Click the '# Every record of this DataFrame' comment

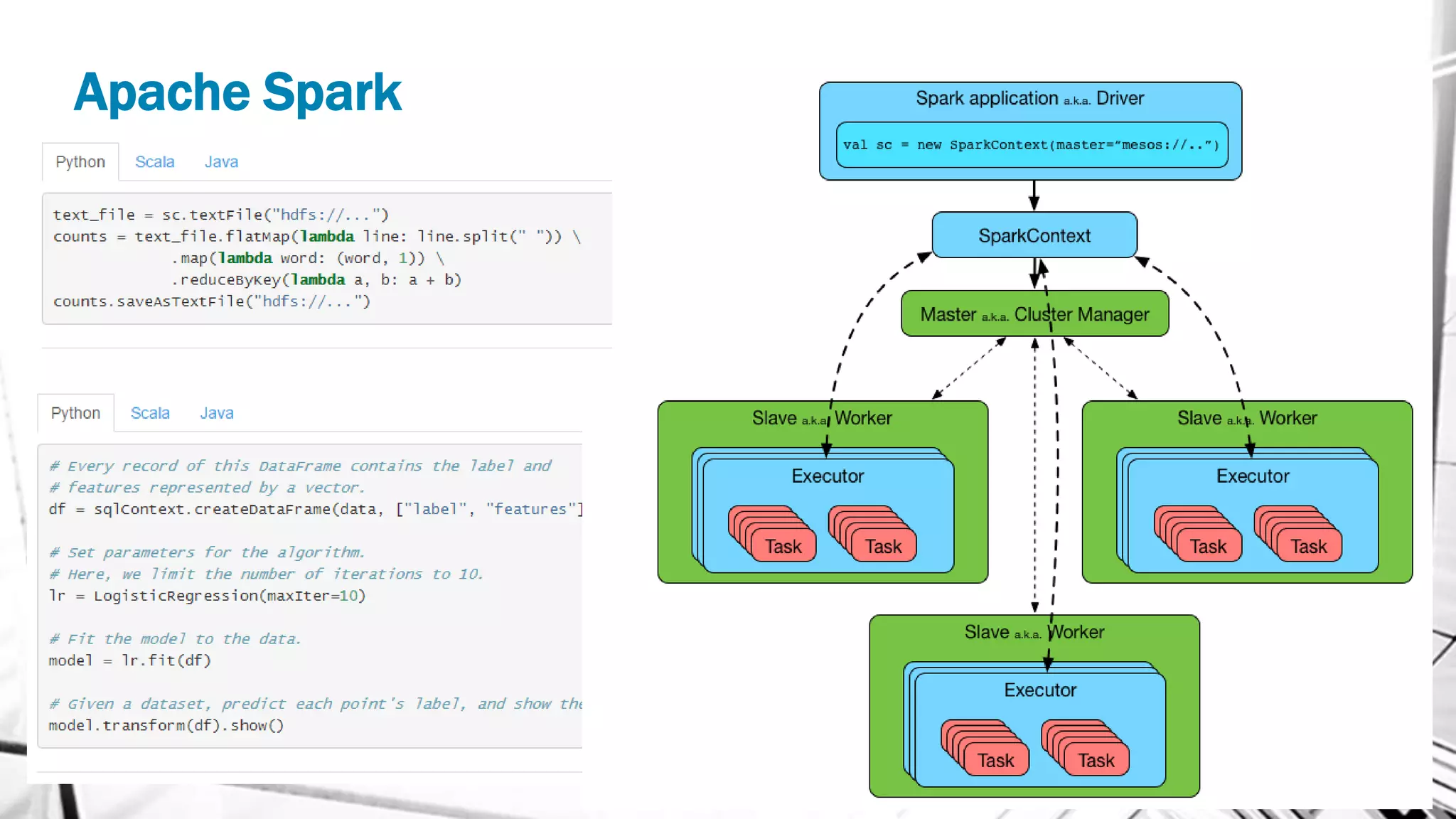300,466
